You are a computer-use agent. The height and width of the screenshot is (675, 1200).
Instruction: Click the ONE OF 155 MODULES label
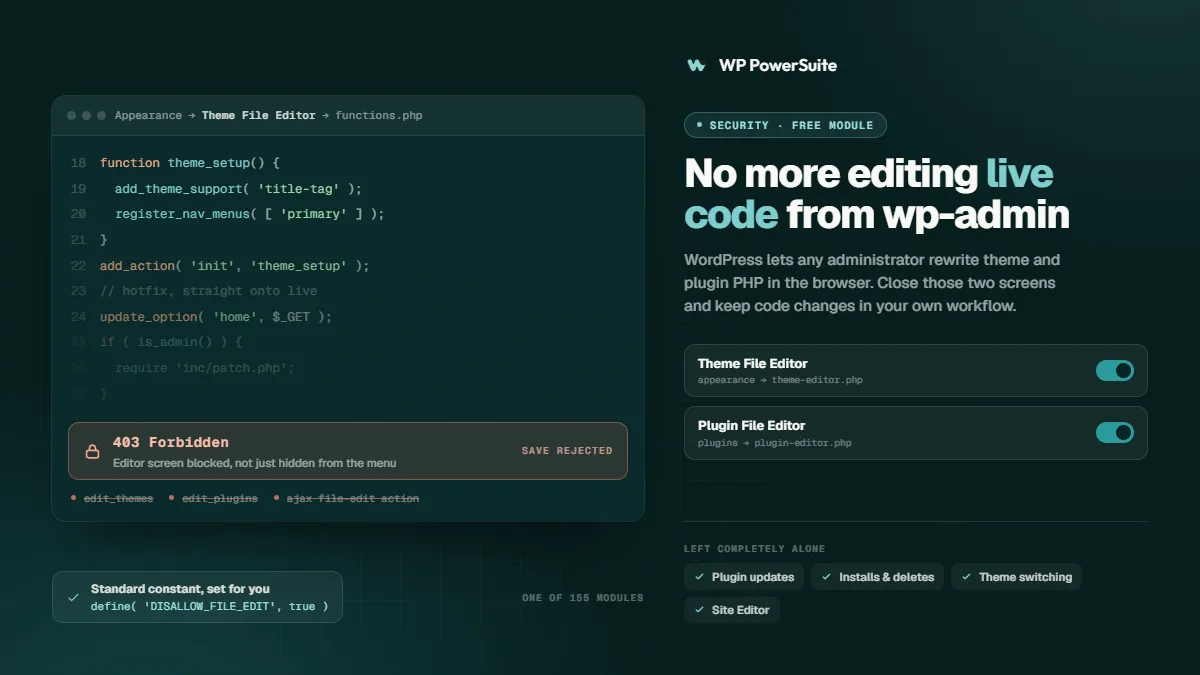coord(583,598)
